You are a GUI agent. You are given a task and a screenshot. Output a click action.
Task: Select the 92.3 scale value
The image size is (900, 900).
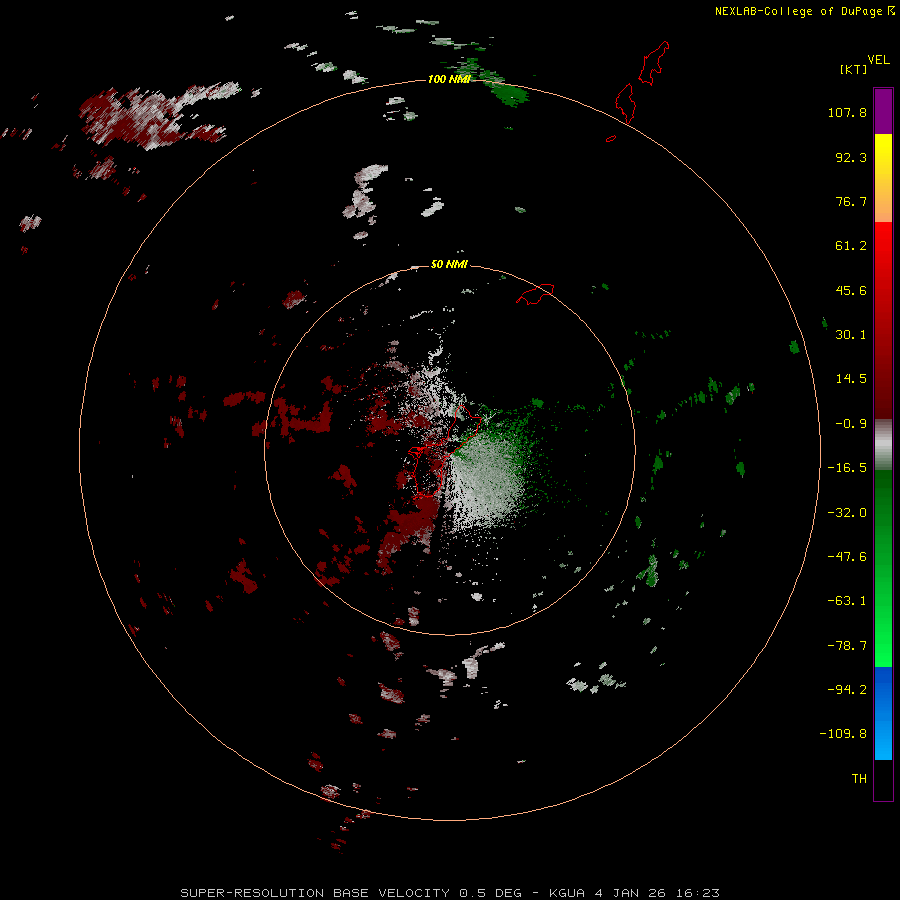[851, 157]
